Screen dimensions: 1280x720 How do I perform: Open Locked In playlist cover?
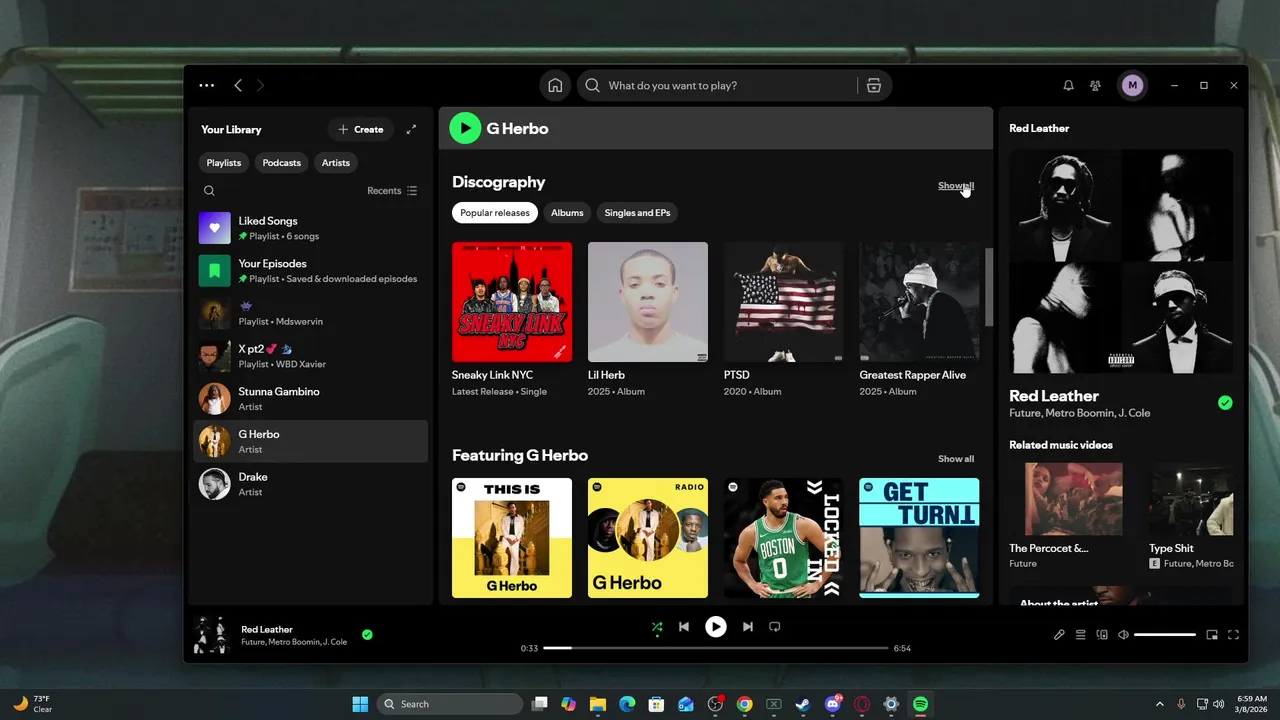click(x=784, y=538)
